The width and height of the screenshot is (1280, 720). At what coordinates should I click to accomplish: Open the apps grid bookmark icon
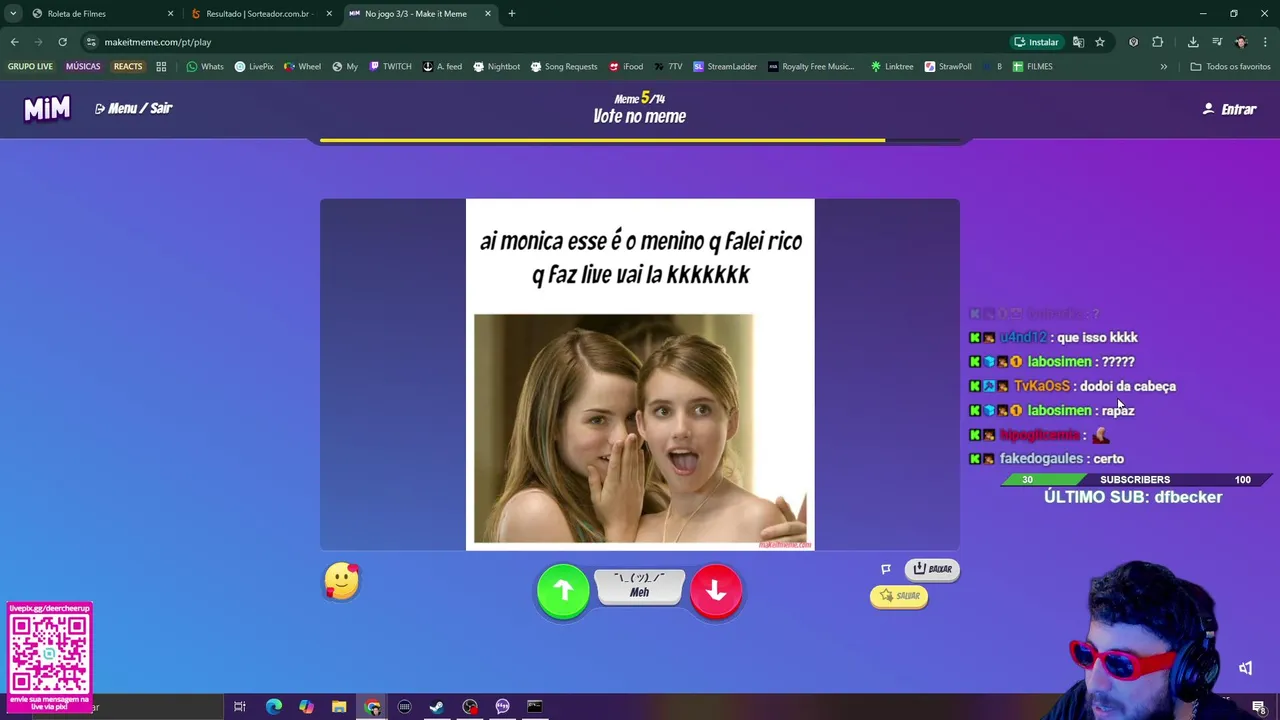point(161,67)
